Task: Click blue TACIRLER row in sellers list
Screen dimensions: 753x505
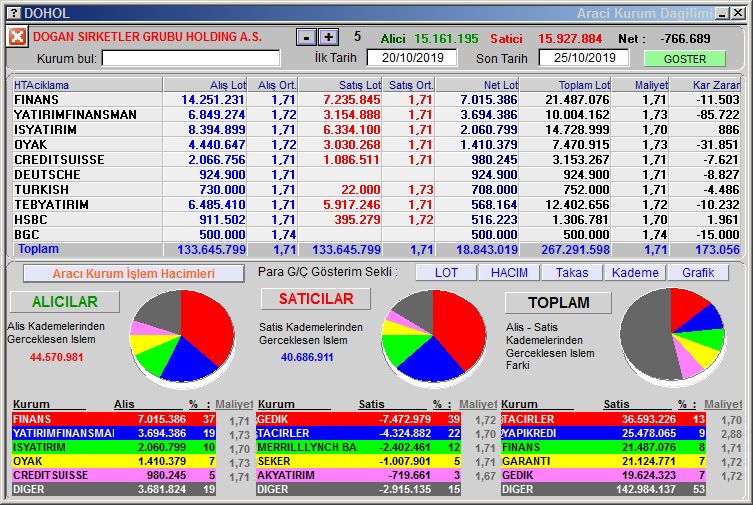Action: (x=359, y=433)
